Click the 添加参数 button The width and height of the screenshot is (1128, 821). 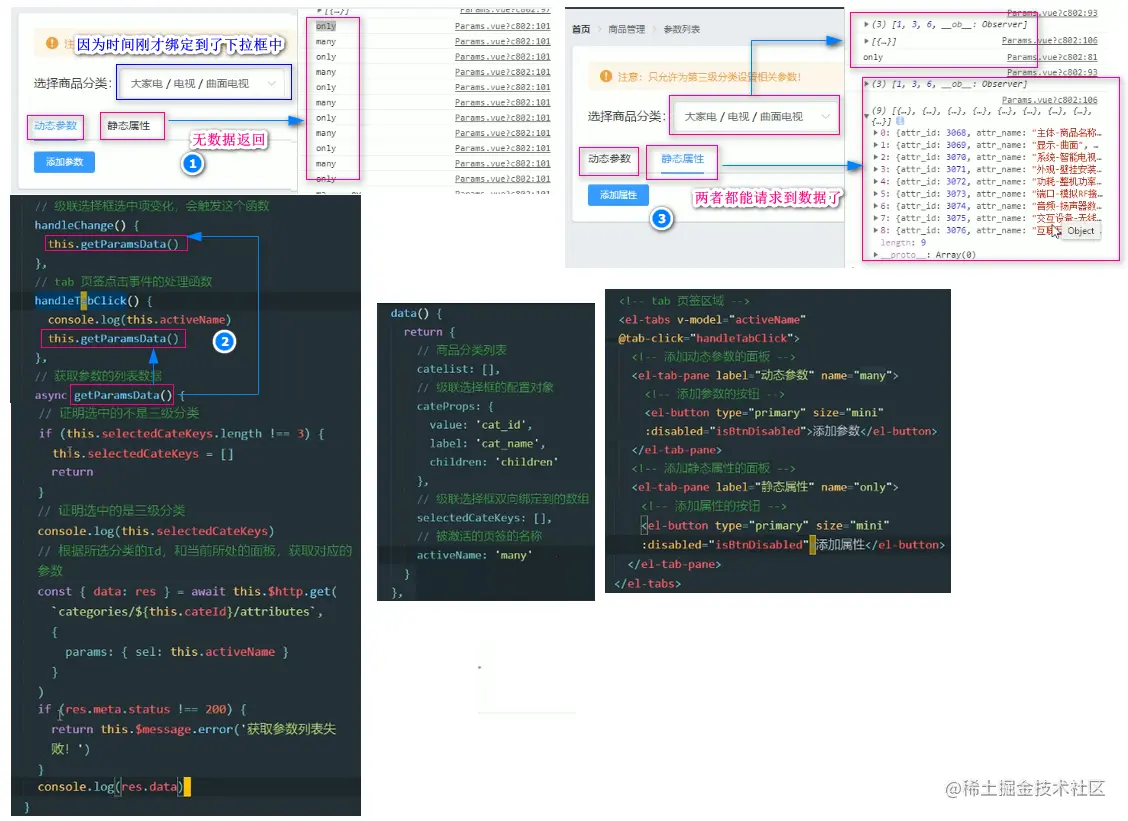pos(64,162)
